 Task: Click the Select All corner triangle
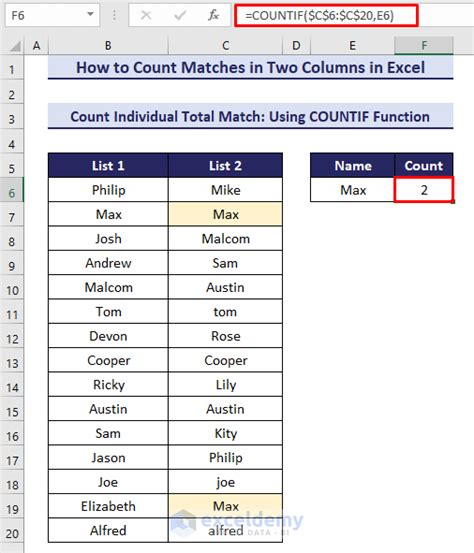tap(15, 46)
